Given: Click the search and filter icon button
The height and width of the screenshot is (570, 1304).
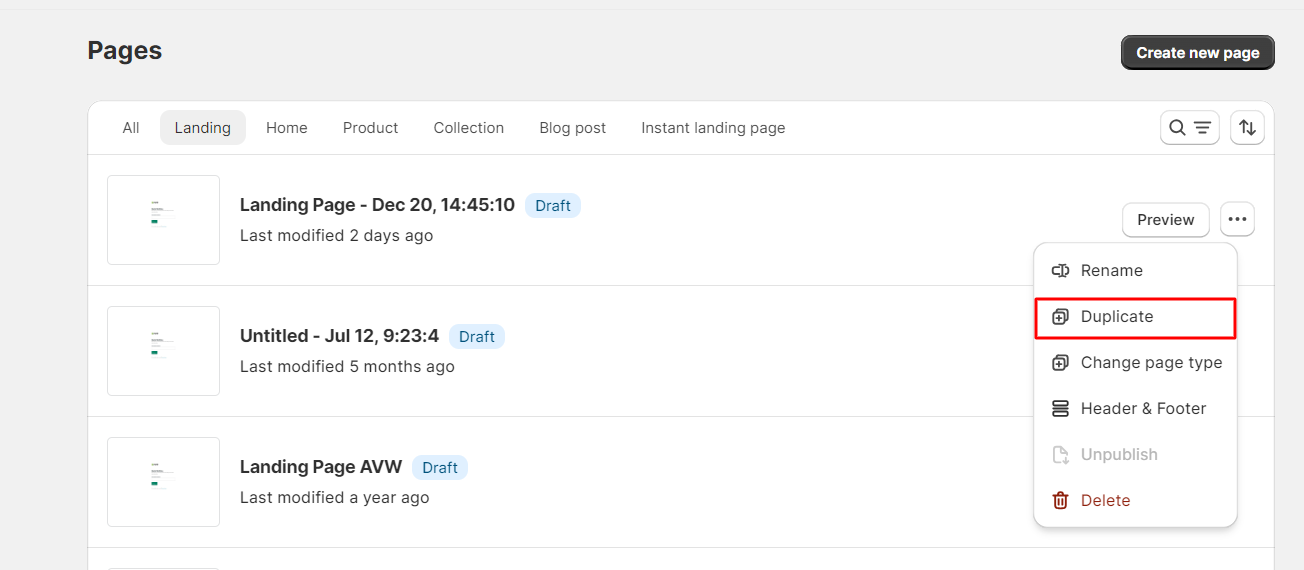Looking at the screenshot, I should (x=1189, y=128).
